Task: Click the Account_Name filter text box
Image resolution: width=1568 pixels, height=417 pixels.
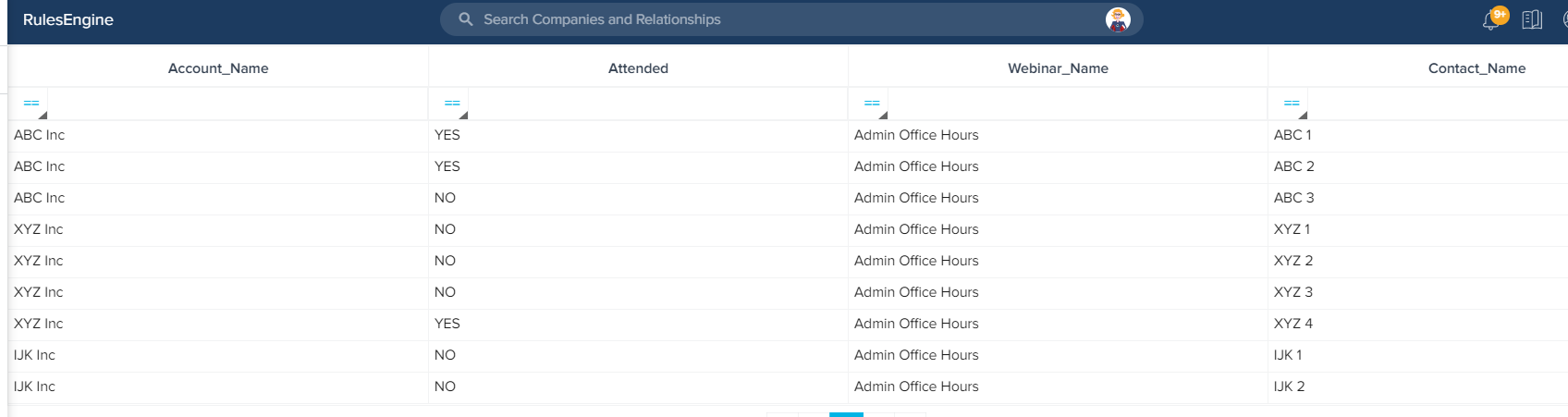Action: coord(236,104)
